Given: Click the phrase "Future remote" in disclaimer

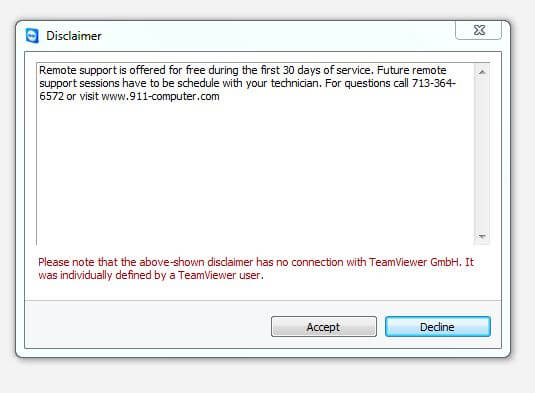Looking at the screenshot, I should point(411,70).
